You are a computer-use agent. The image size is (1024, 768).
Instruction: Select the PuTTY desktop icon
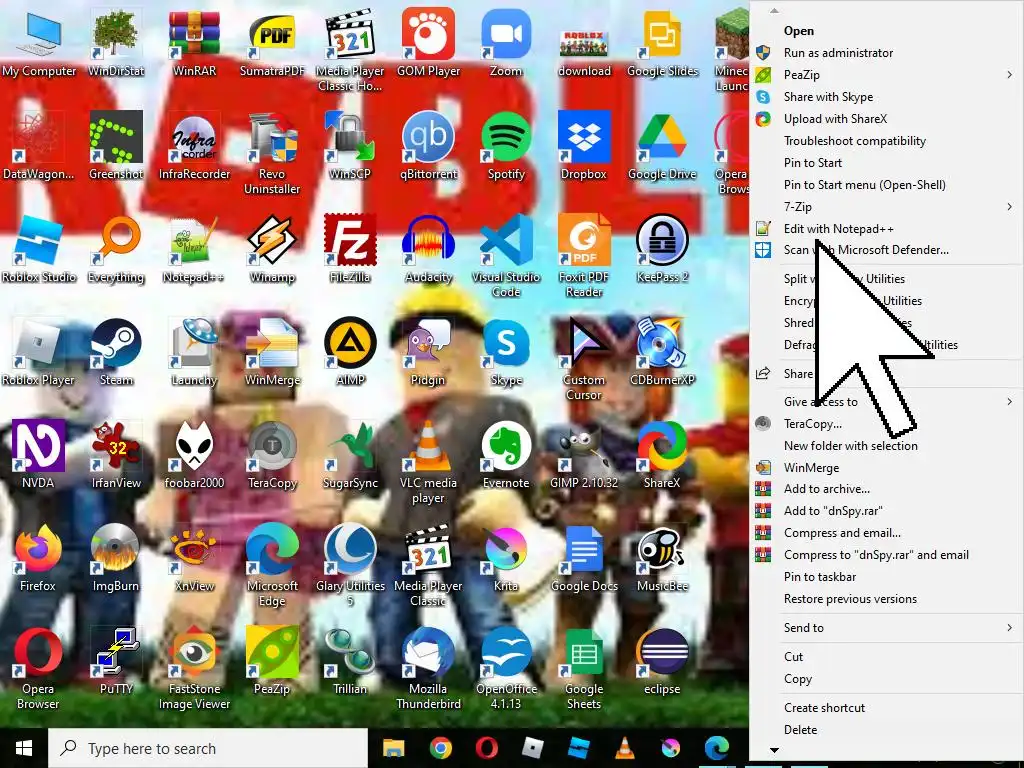(x=116, y=662)
